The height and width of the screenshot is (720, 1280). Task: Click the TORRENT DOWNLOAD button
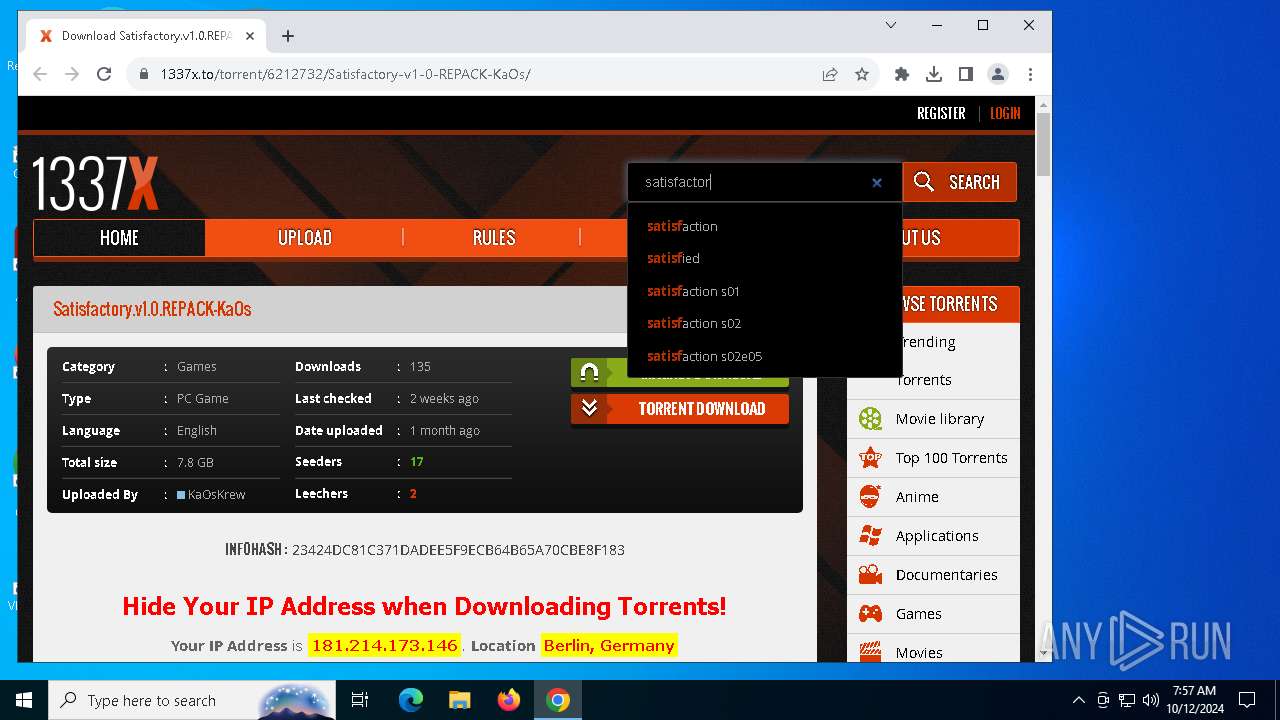[x=680, y=408]
